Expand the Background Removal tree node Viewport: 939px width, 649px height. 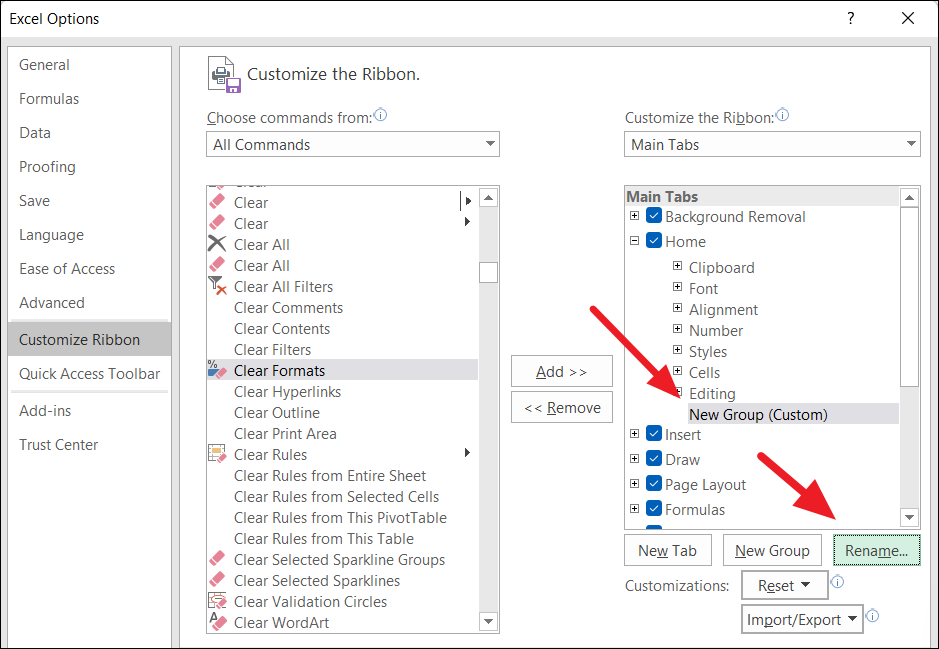coord(635,216)
